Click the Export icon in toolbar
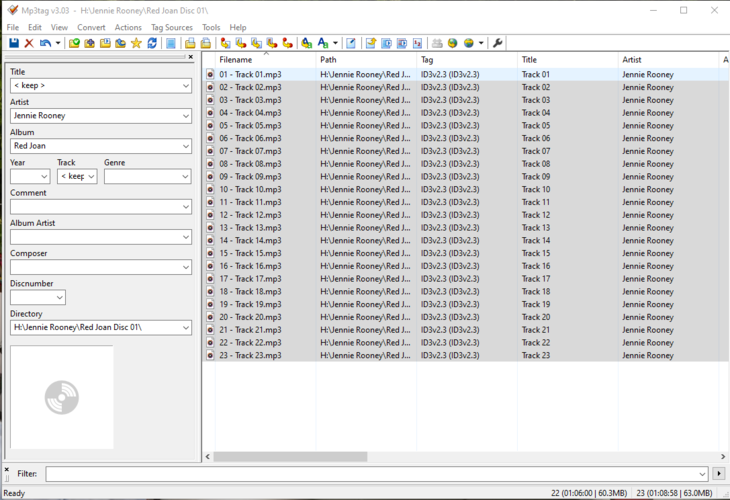The width and height of the screenshot is (730, 500). (x=371, y=43)
